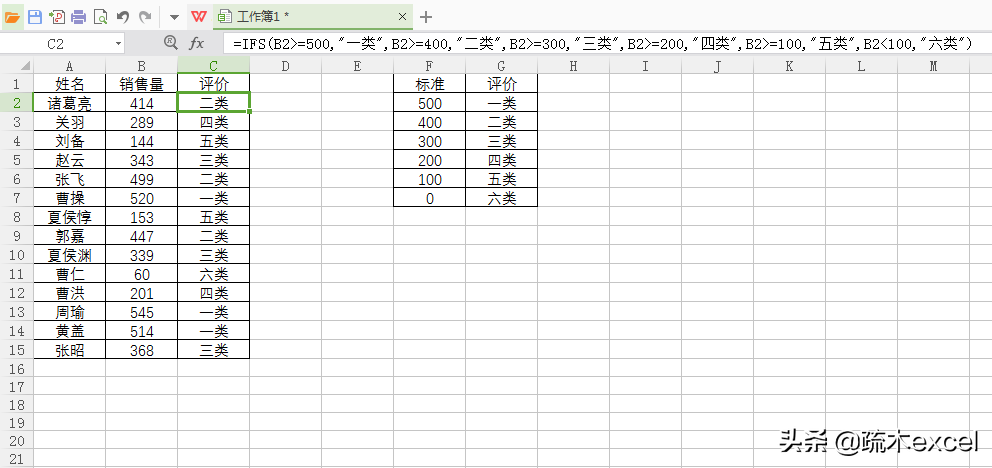Click cell 曹操

coord(70,198)
